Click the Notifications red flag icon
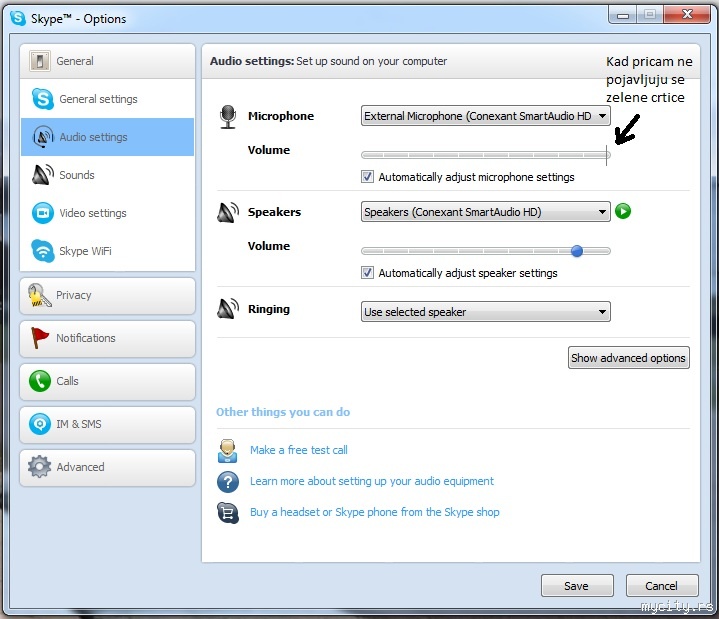 tap(39, 338)
